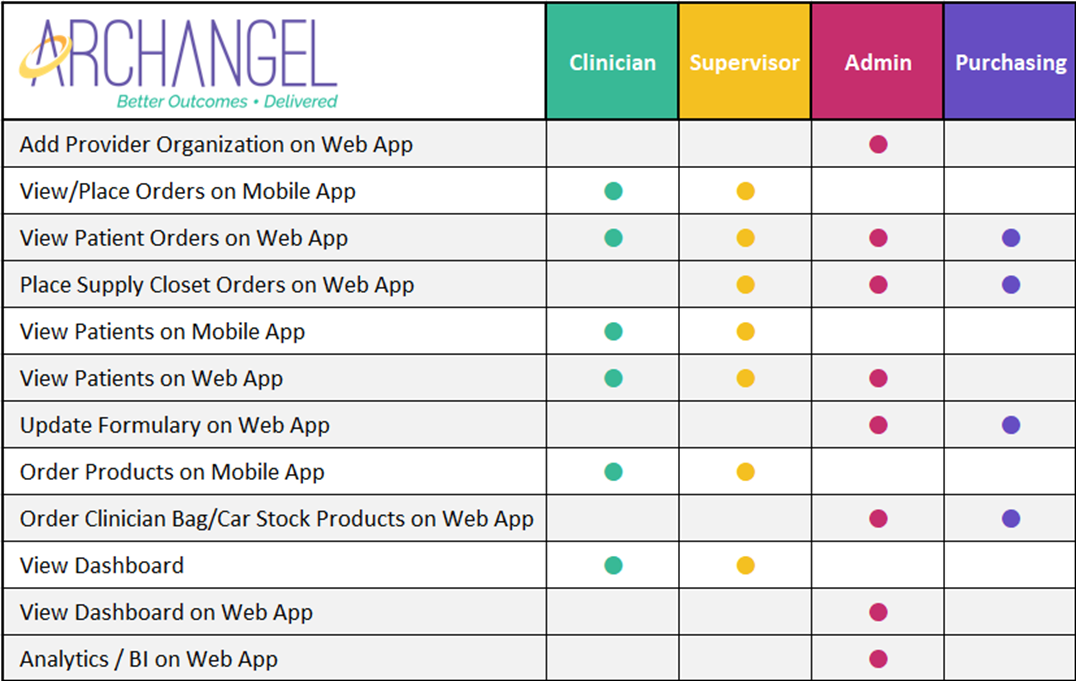Viewport: 1076px width, 681px height.
Task: Click Clinician dot for View/Place Orders on Mobile
Action: [613, 191]
